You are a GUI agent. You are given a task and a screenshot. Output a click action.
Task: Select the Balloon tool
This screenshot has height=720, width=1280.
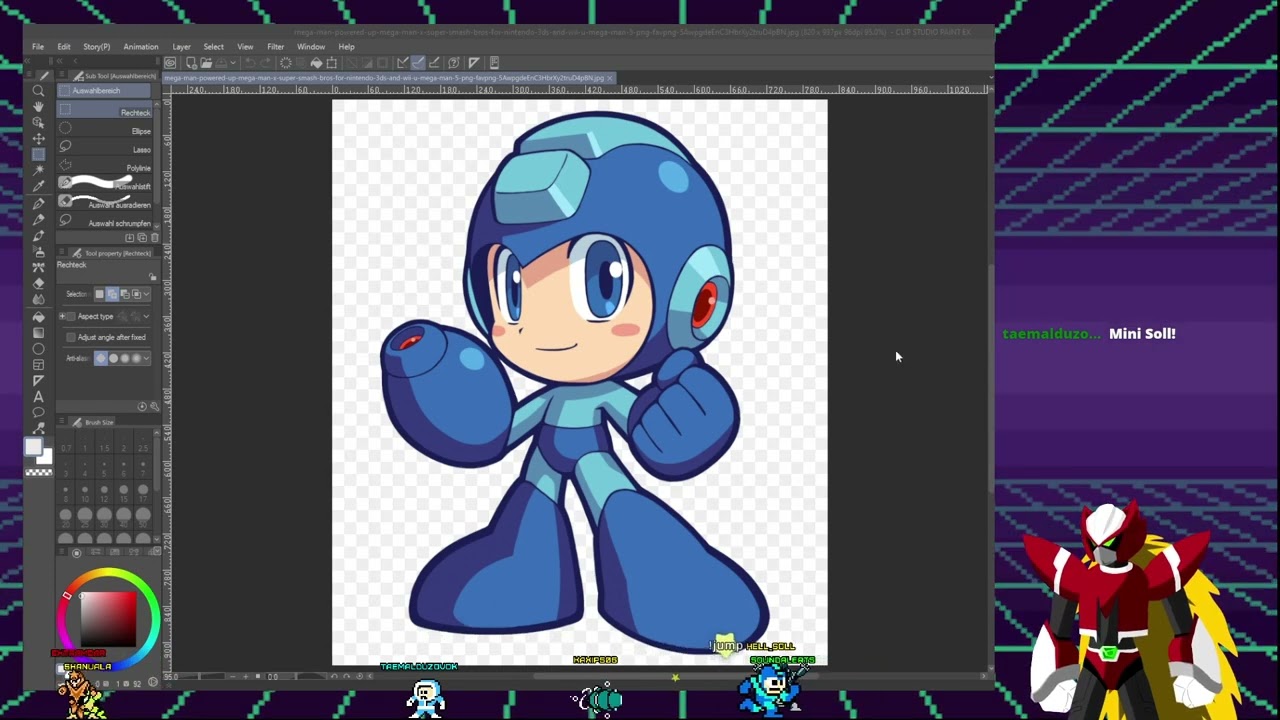(x=38, y=412)
